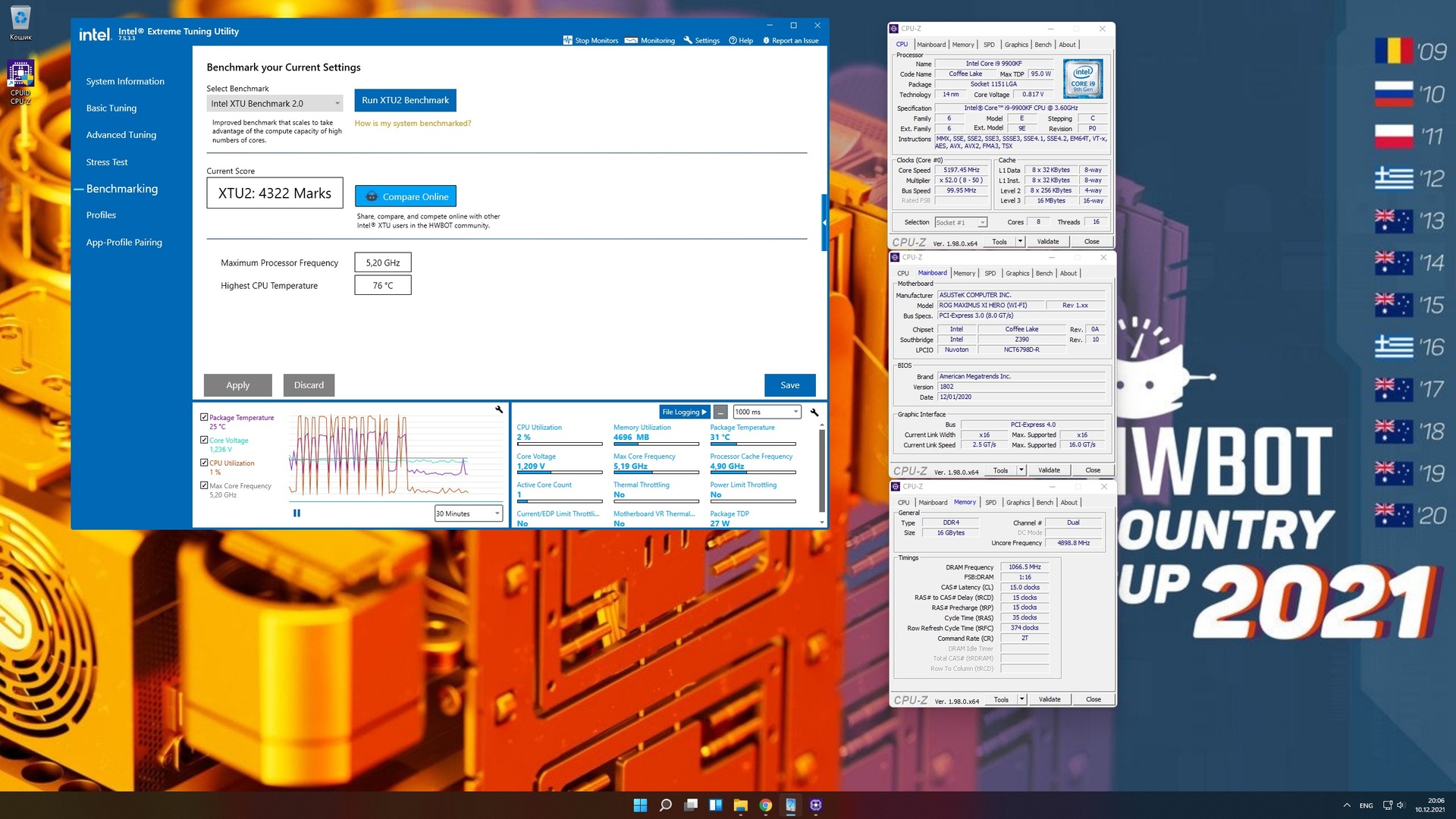The image size is (1456, 819).
Task: Open 'How is my system benchmarked?' link
Action: click(413, 124)
